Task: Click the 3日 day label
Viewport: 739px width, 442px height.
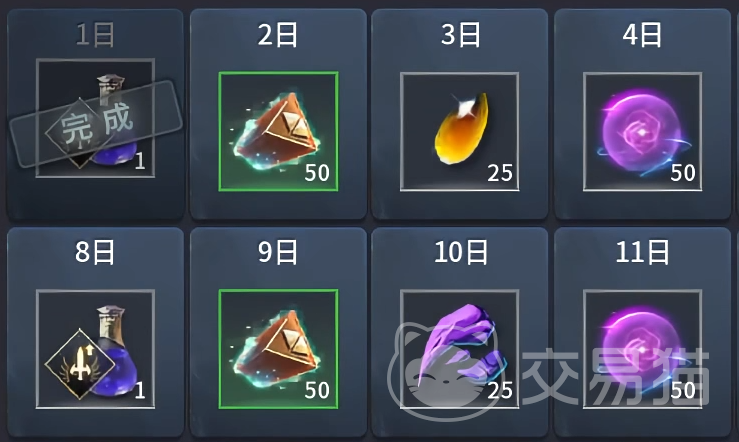Action: (460, 35)
